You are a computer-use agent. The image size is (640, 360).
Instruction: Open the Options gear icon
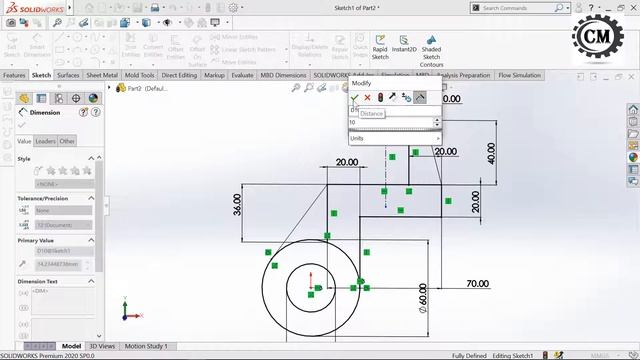[x=233, y=8]
